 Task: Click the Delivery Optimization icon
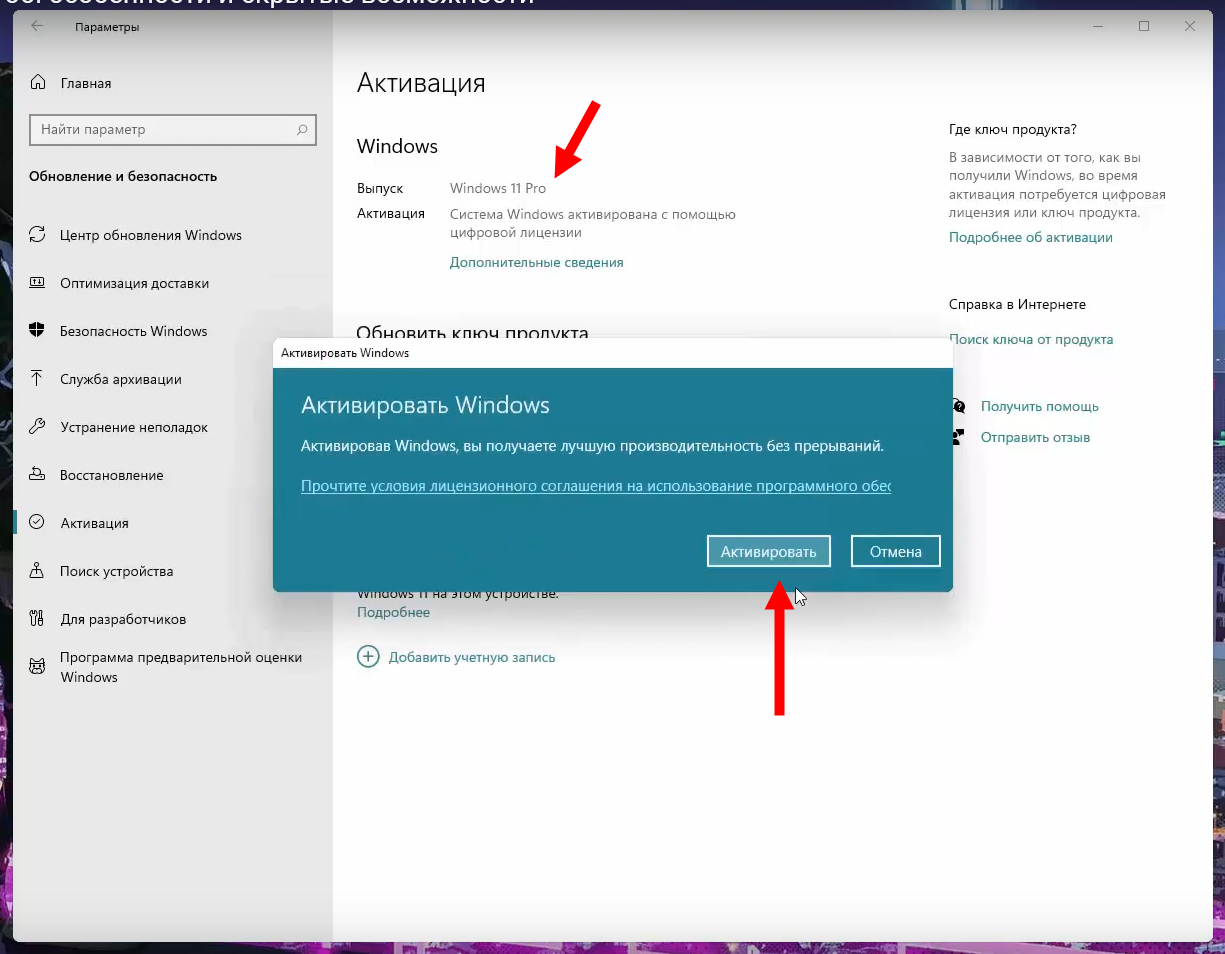pyautogui.click(x=37, y=283)
